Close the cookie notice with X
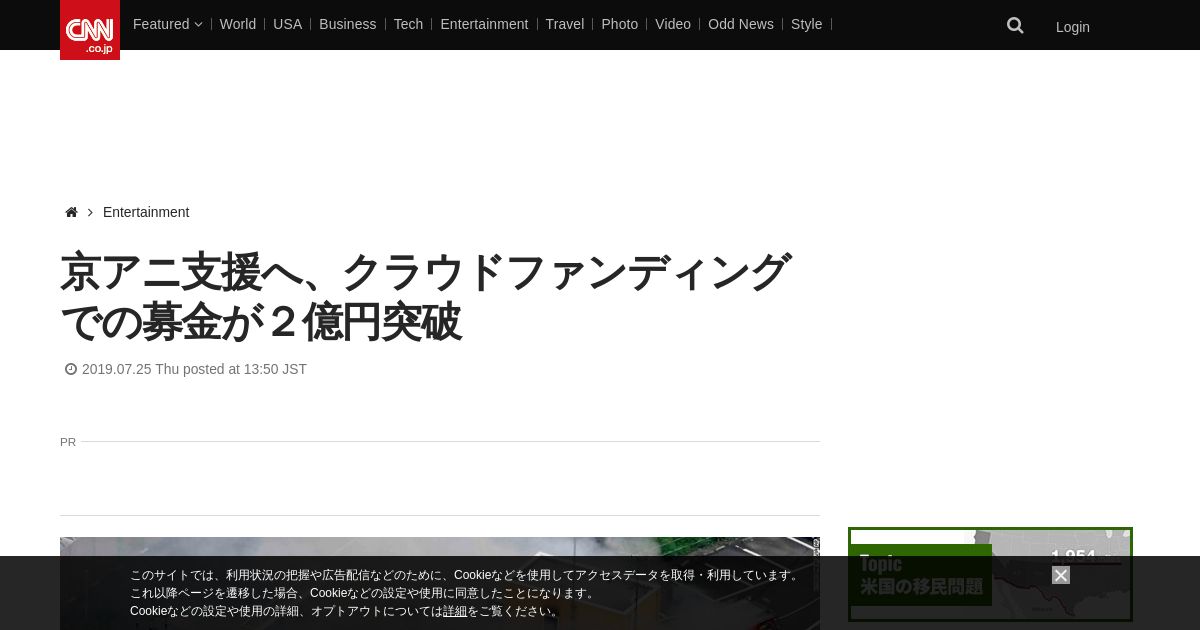This screenshot has width=1200, height=630. coord(1061,575)
